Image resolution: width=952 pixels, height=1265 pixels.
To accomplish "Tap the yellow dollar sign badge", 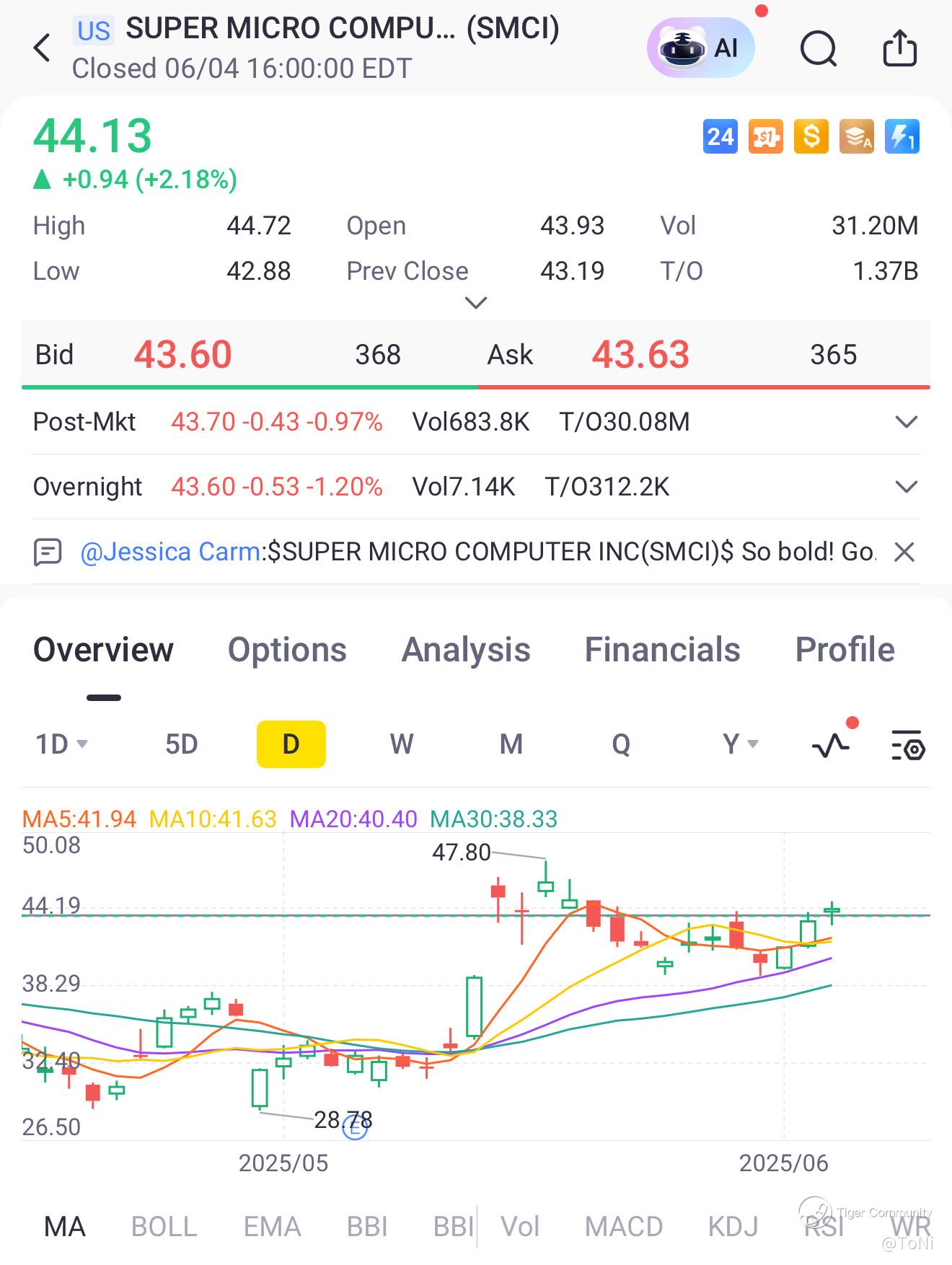I will pyautogui.click(x=811, y=136).
